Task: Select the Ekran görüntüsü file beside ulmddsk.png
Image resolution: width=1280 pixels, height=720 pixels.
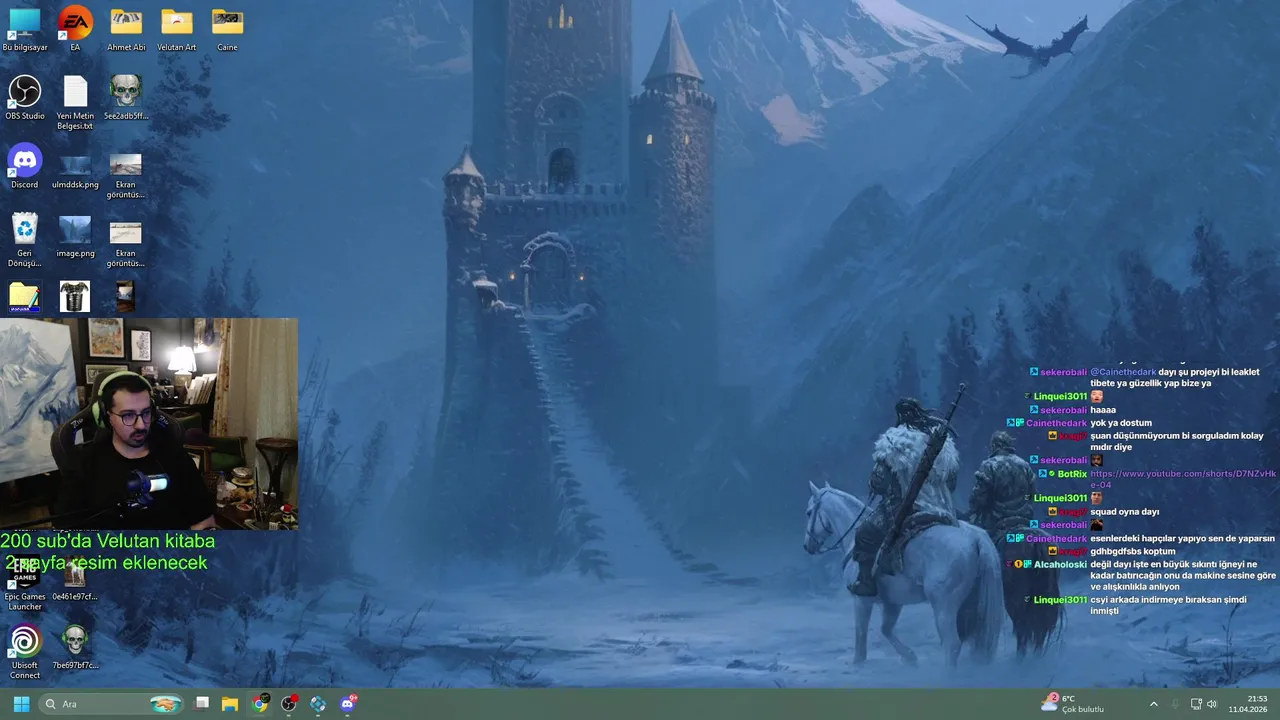Action: click(x=126, y=176)
